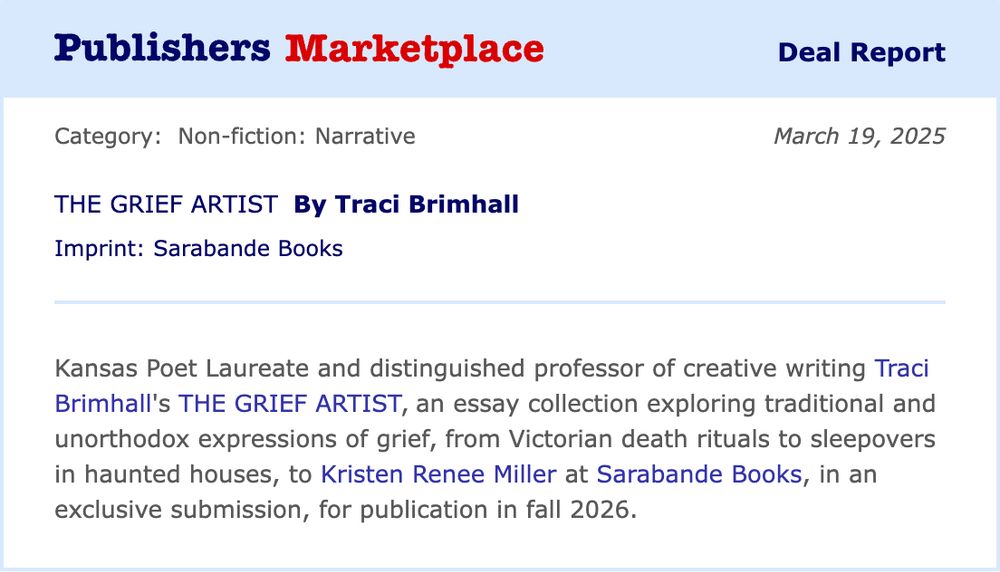Click the phrase 'exclusive submission'
1000x572 pixels.
point(177,510)
